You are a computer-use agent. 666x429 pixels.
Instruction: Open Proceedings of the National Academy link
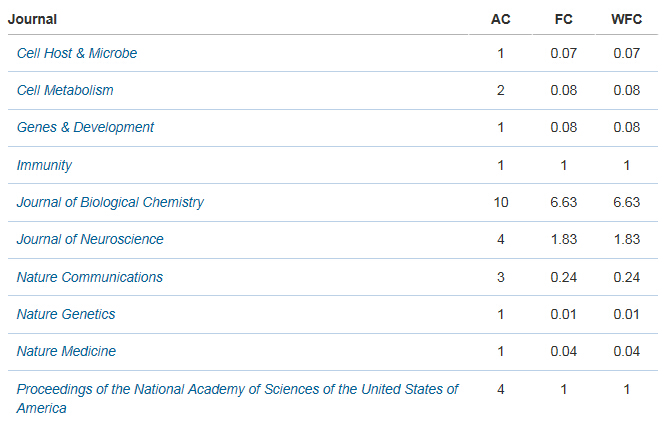tap(237, 398)
